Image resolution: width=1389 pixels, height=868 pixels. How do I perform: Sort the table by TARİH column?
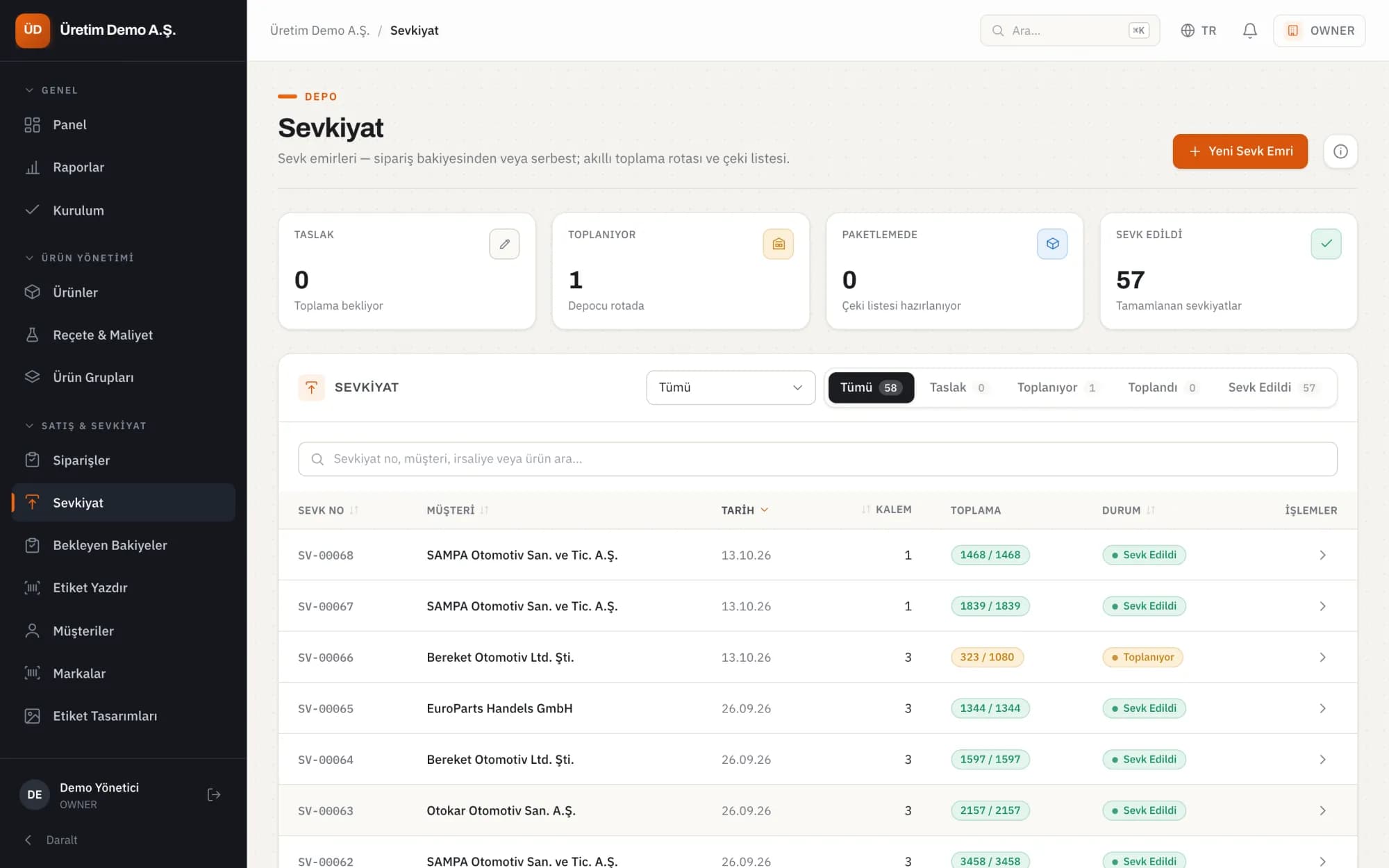[x=745, y=510]
